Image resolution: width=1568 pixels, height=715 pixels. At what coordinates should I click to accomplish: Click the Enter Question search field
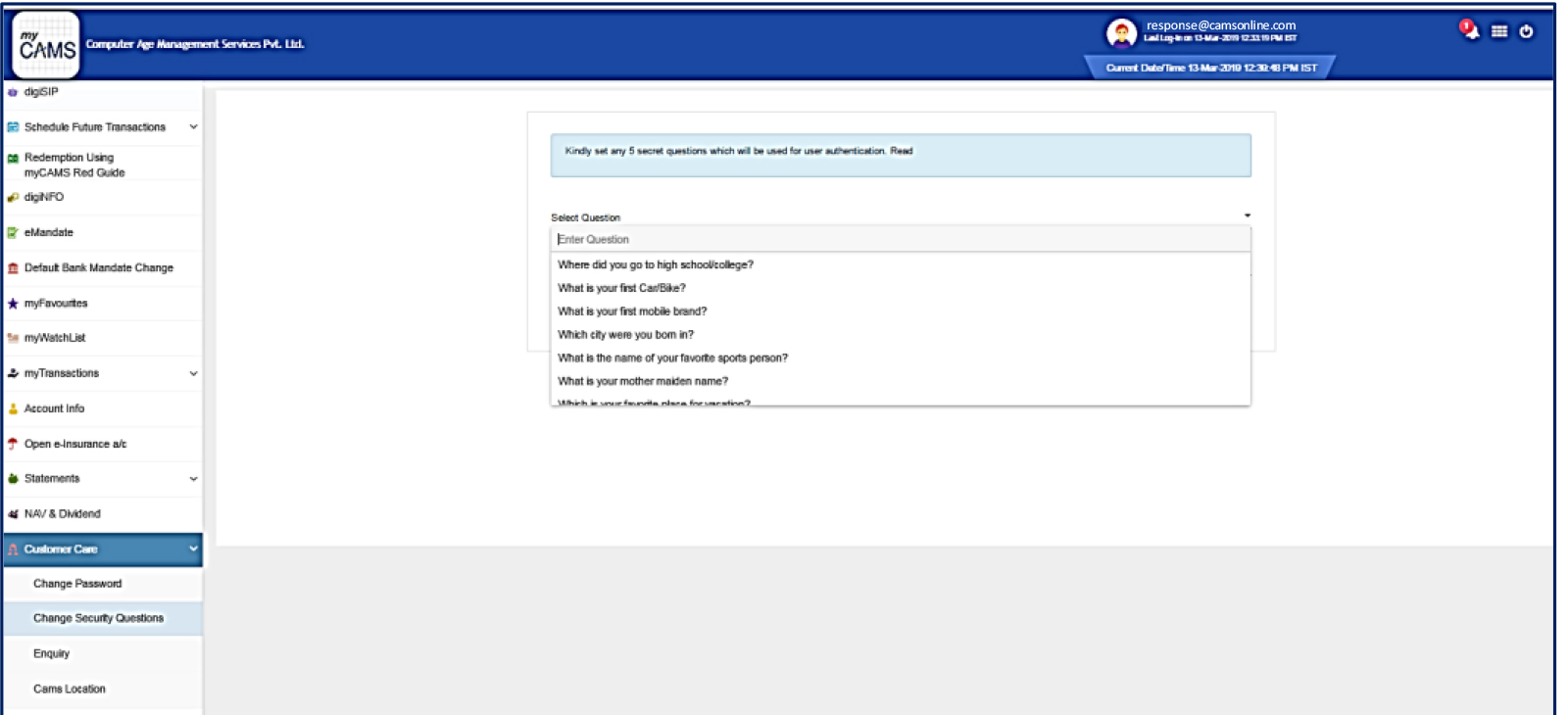click(x=900, y=239)
